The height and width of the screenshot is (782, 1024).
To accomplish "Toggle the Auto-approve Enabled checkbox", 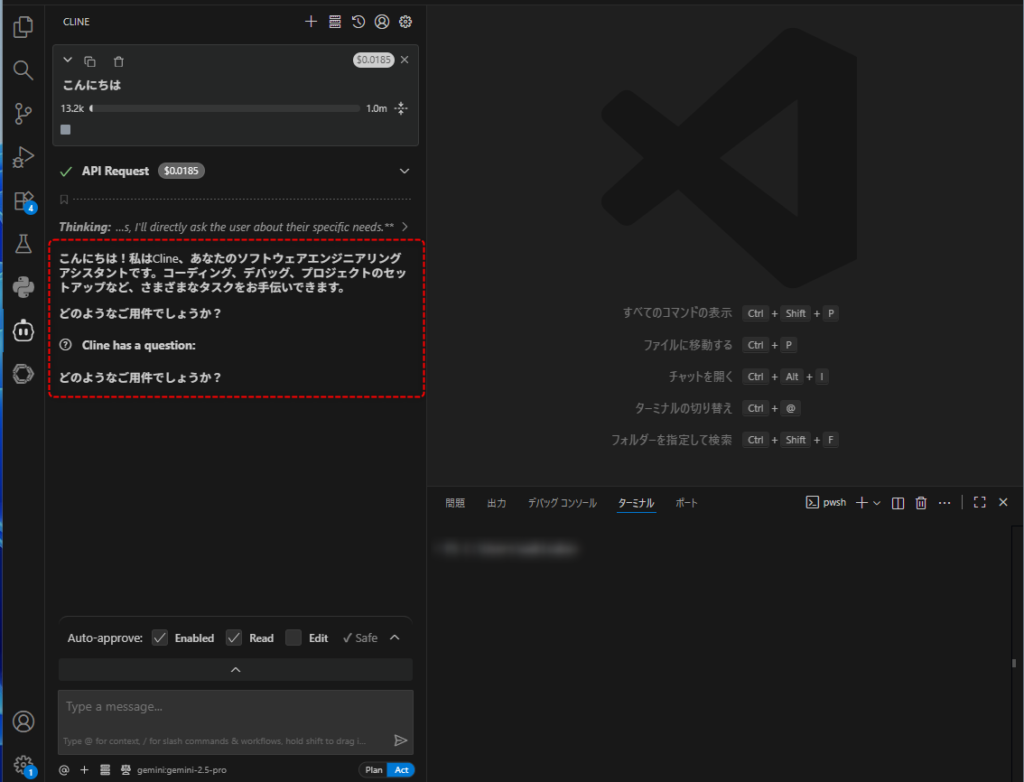I will pos(160,638).
